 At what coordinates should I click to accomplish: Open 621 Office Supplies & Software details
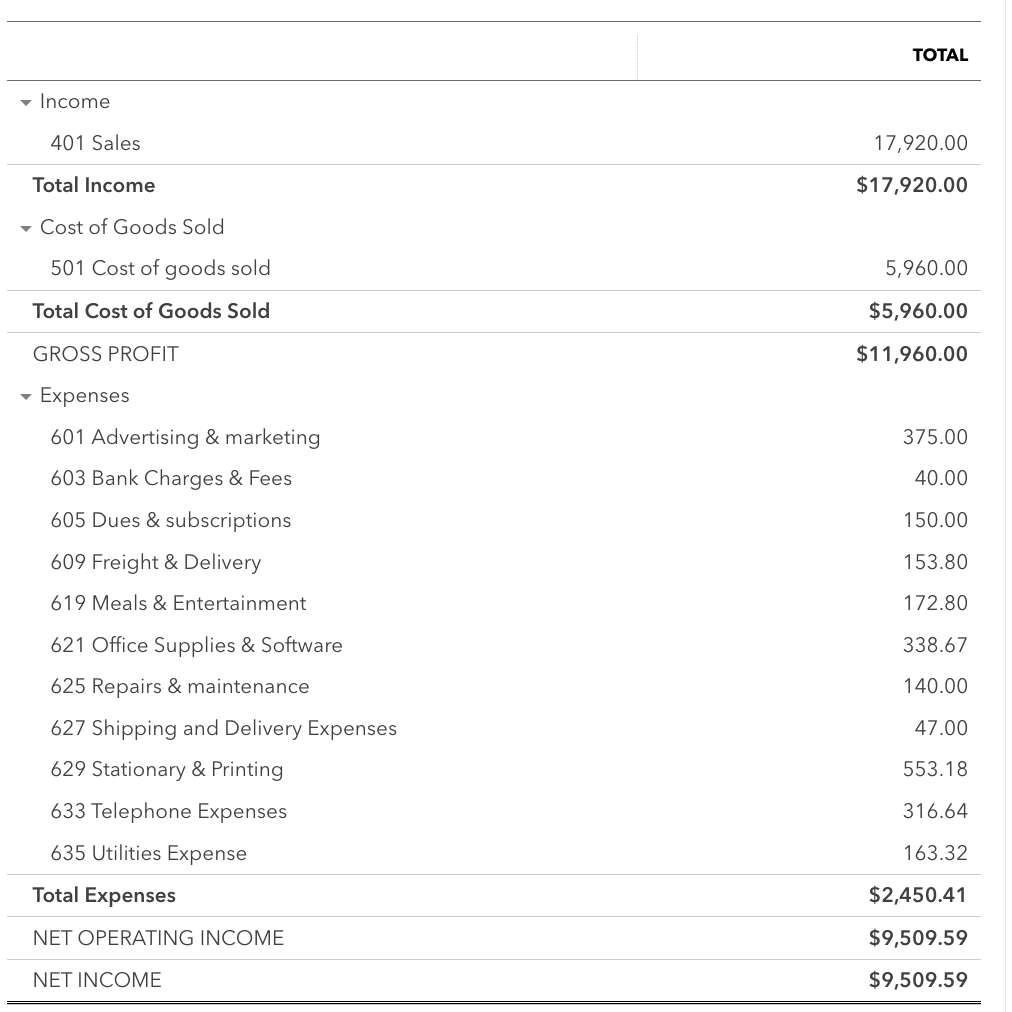pos(196,645)
